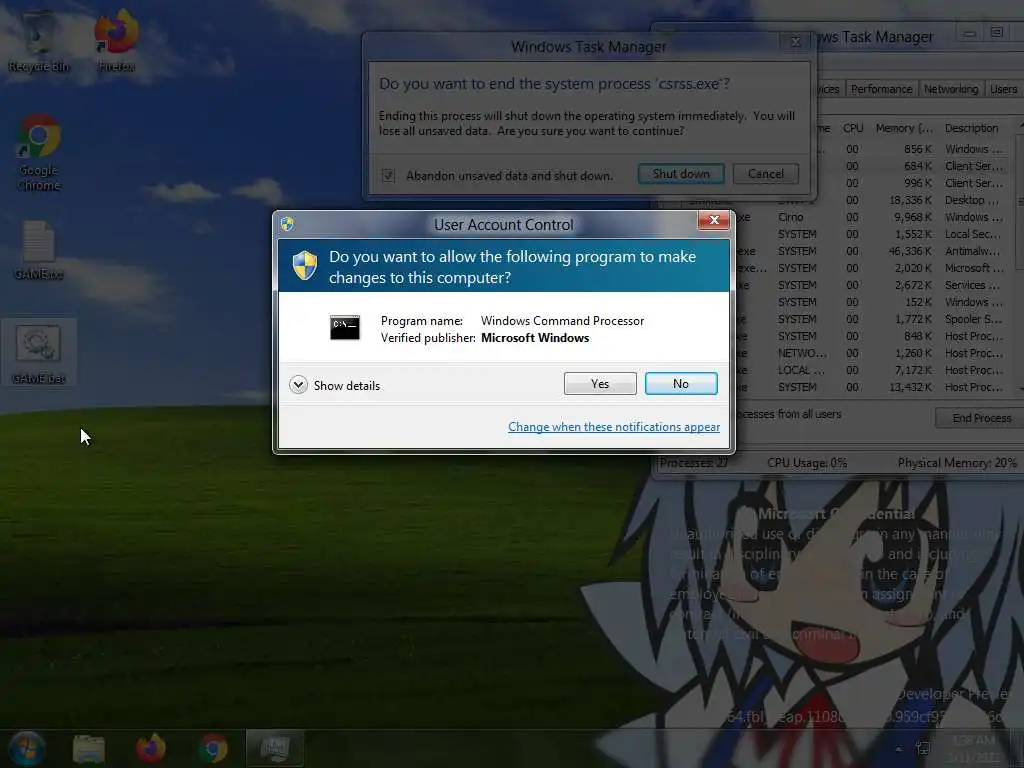Click the UAC shield icon in the title bar
The width and height of the screenshot is (1024, 768).
(x=287, y=225)
